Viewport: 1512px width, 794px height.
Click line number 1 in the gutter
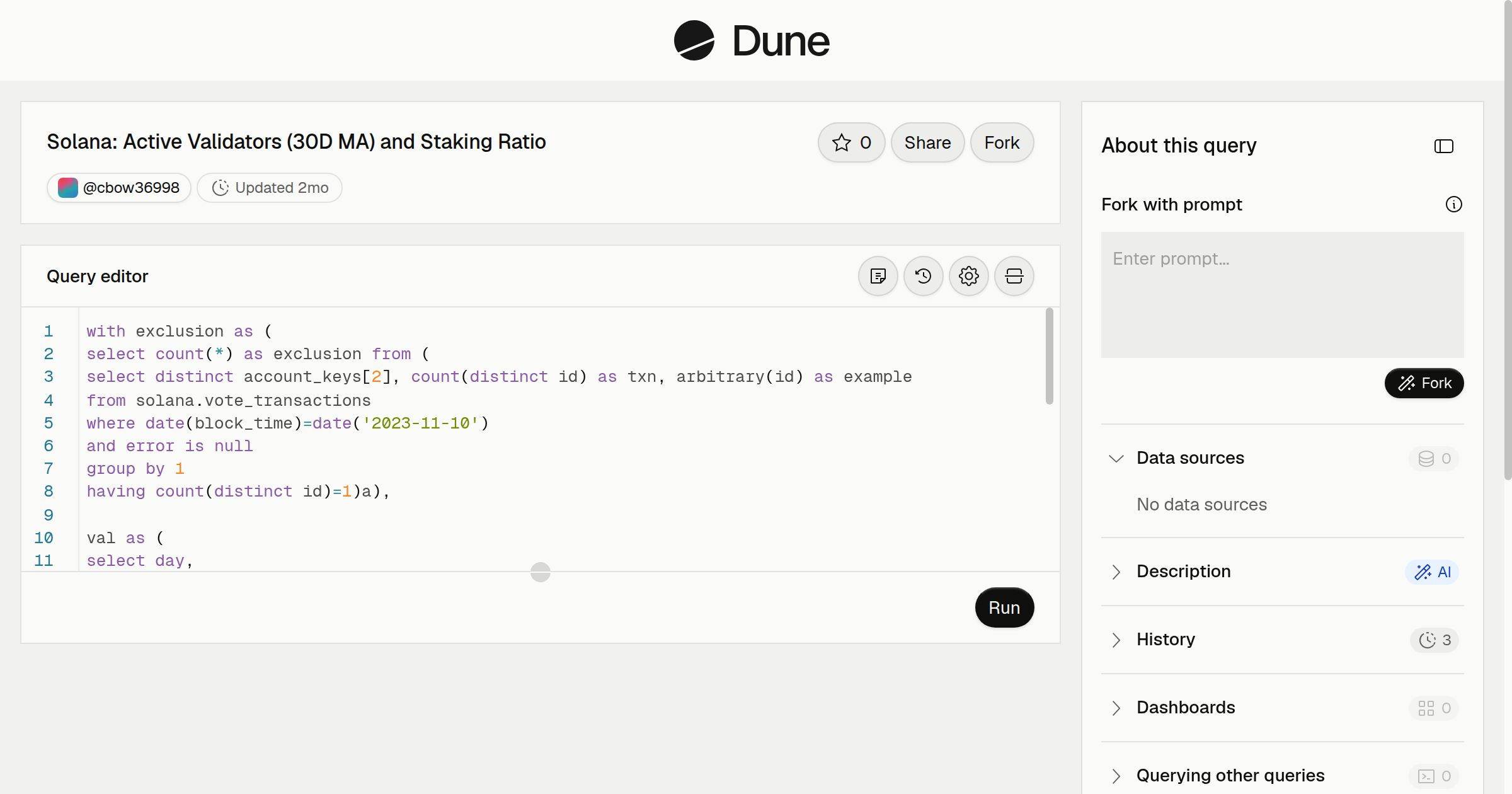(x=49, y=331)
